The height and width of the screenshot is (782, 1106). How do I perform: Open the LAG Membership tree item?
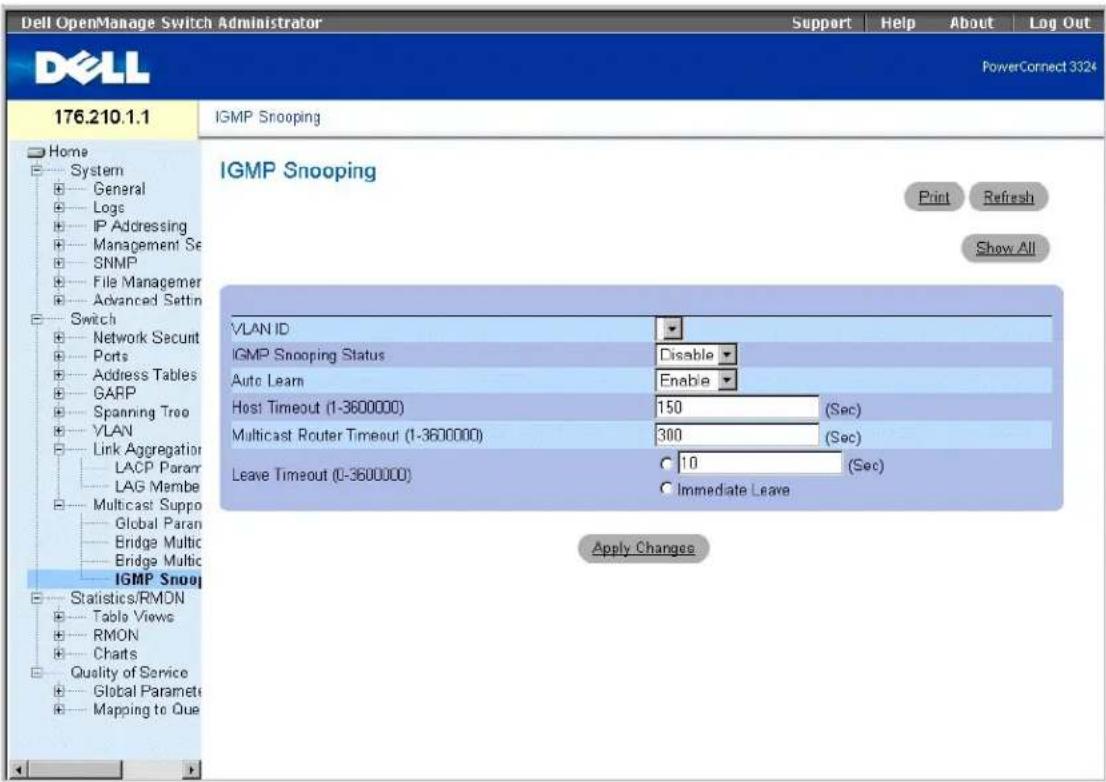click(157, 487)
